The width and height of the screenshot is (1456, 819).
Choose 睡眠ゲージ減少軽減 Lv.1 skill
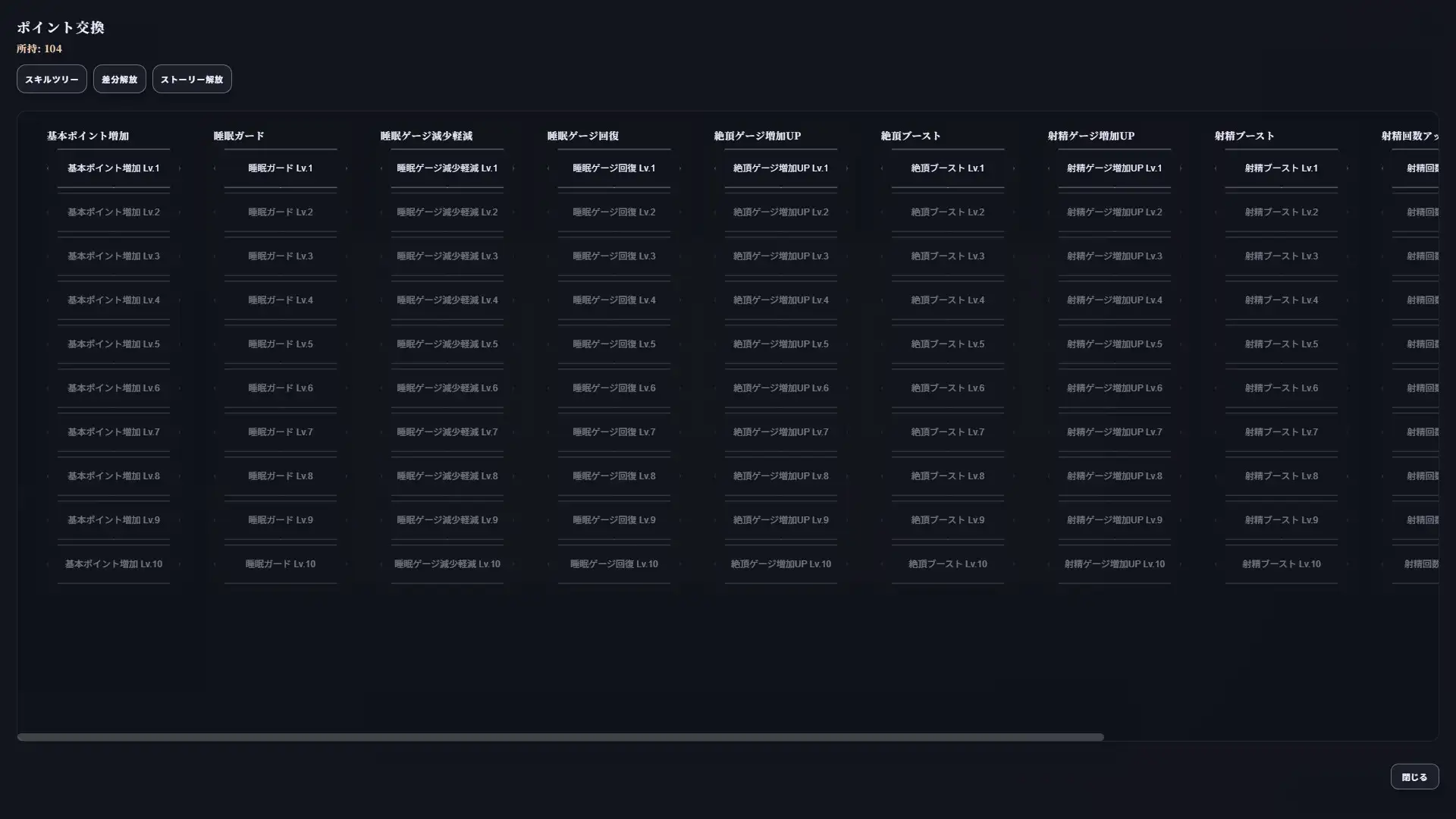(x=447, y=168)
